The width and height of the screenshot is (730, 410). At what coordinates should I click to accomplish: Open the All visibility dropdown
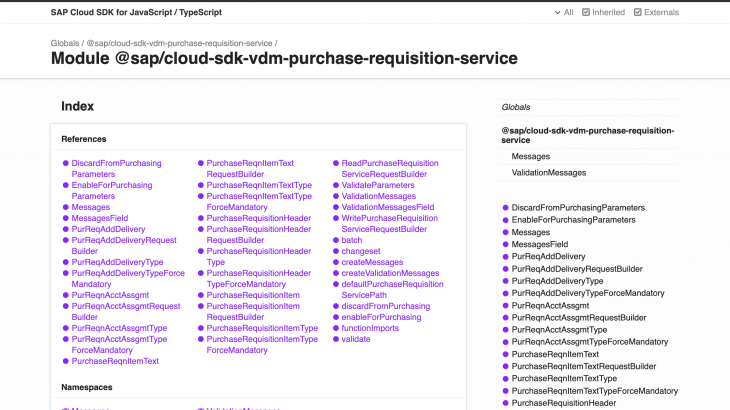pos(564,13)
